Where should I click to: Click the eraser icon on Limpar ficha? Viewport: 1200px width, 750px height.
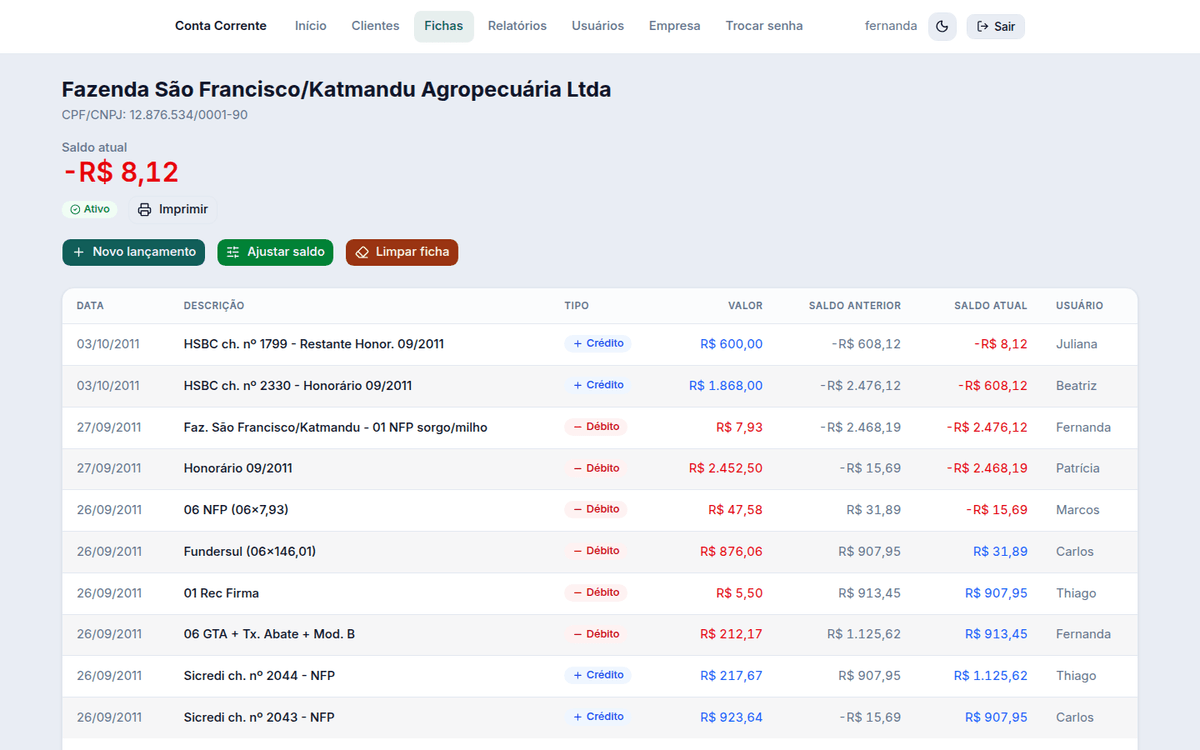362,252
